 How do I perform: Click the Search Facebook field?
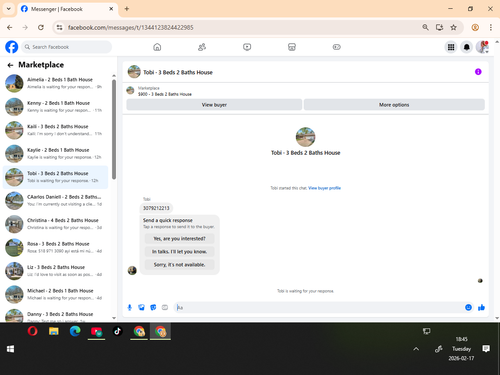pyautogui.click(x=67, y=47)
